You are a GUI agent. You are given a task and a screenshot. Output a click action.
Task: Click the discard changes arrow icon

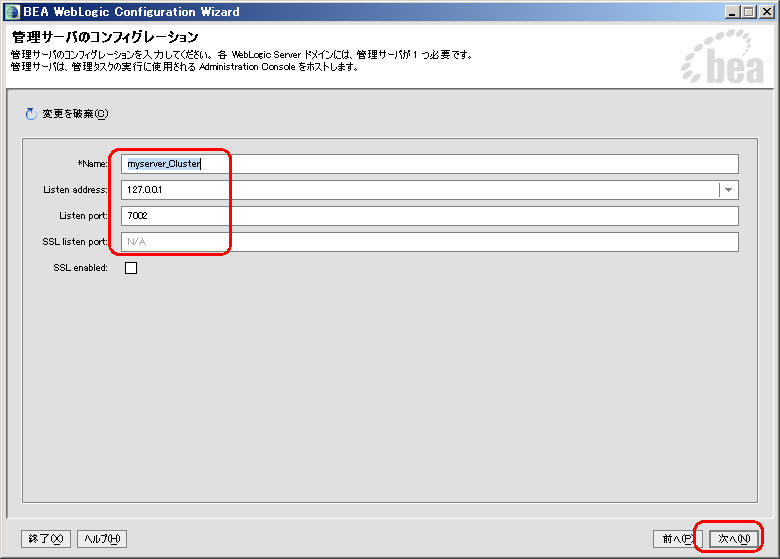[30, 114]
